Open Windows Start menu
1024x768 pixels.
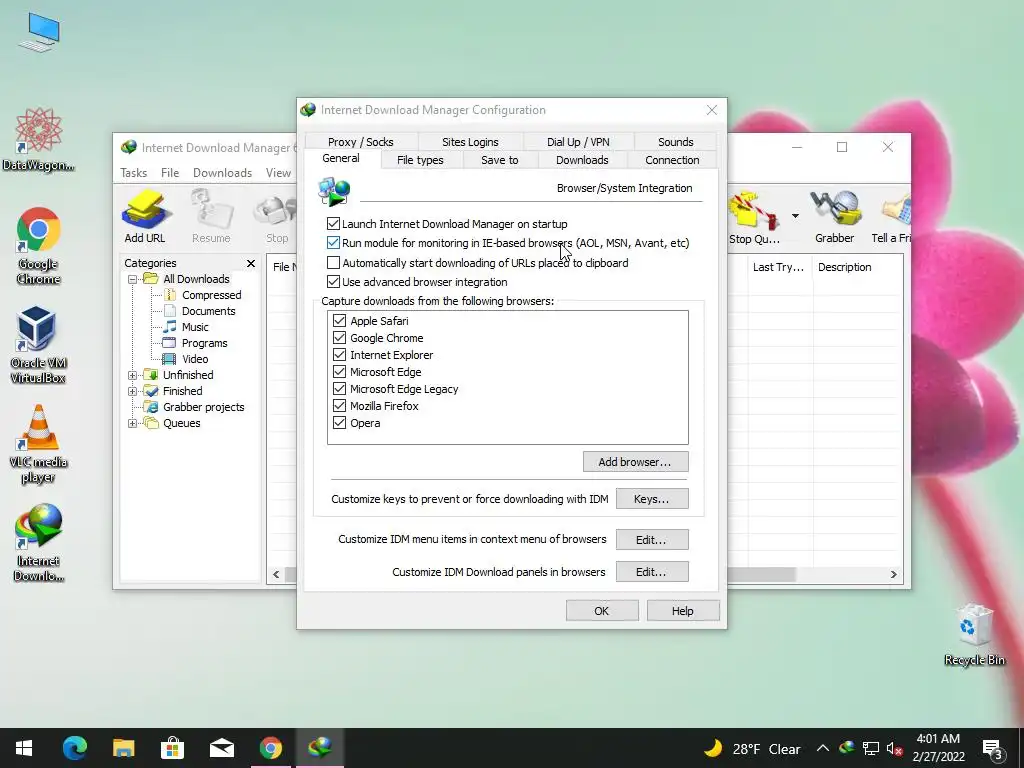24,748
